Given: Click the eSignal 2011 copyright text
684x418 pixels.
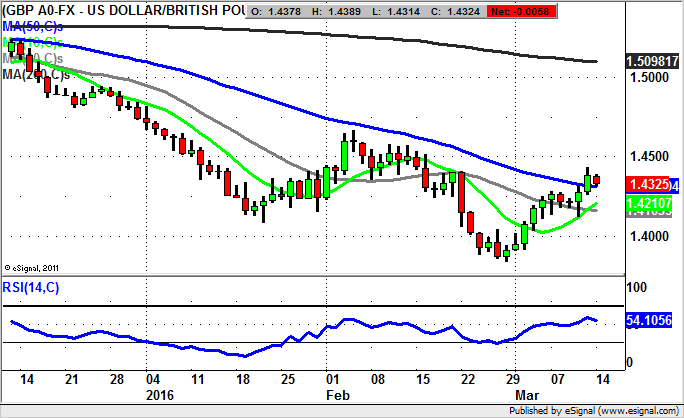Looking at the screenshot, I should 32,268.
